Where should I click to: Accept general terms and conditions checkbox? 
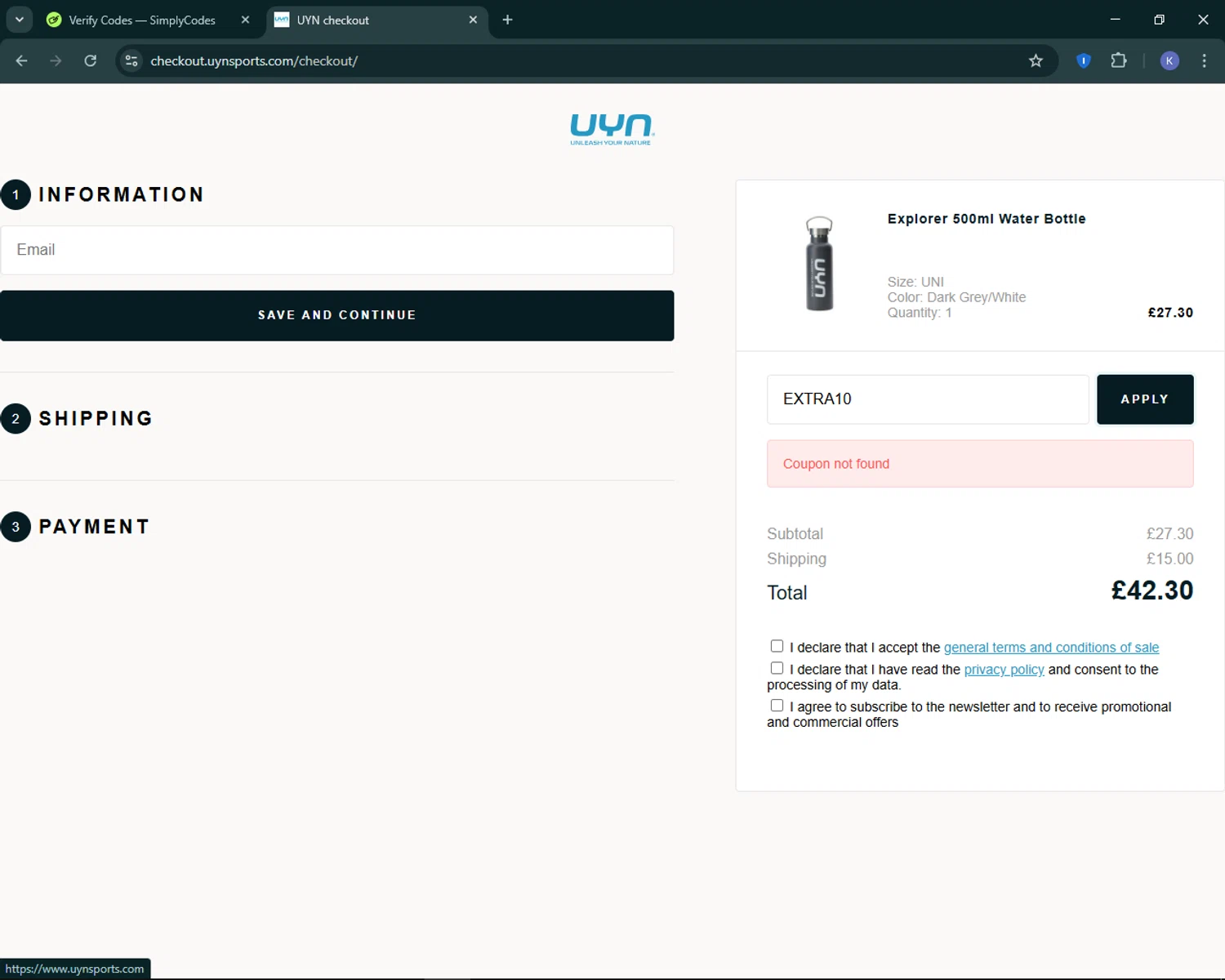coord(777,646)
